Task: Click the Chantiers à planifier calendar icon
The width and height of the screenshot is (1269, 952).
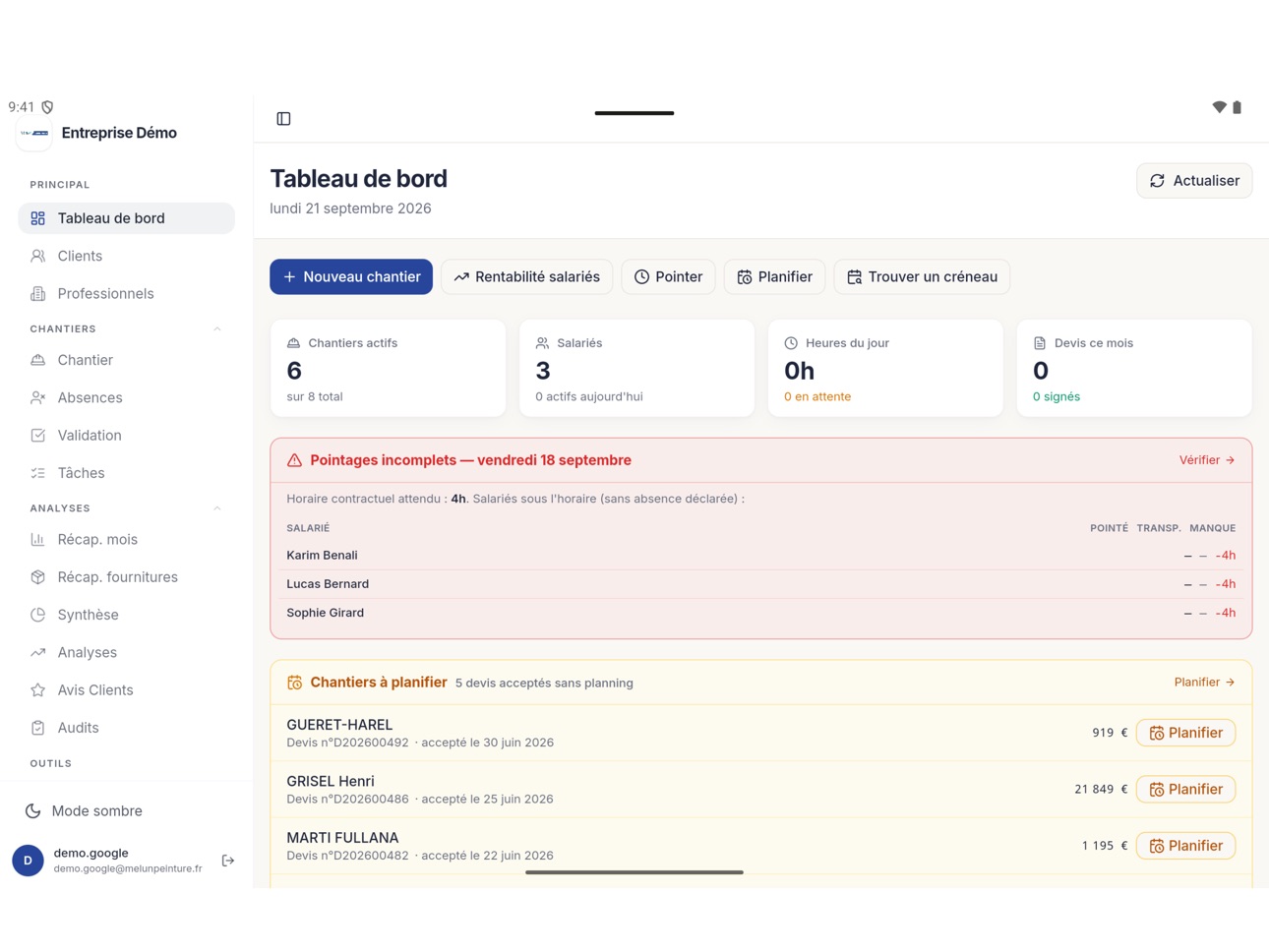Action: (294, 683)
